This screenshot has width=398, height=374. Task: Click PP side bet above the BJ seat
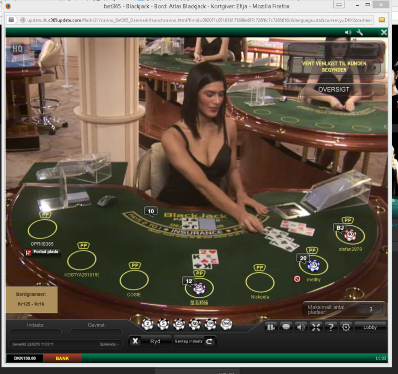click(348, 220)
